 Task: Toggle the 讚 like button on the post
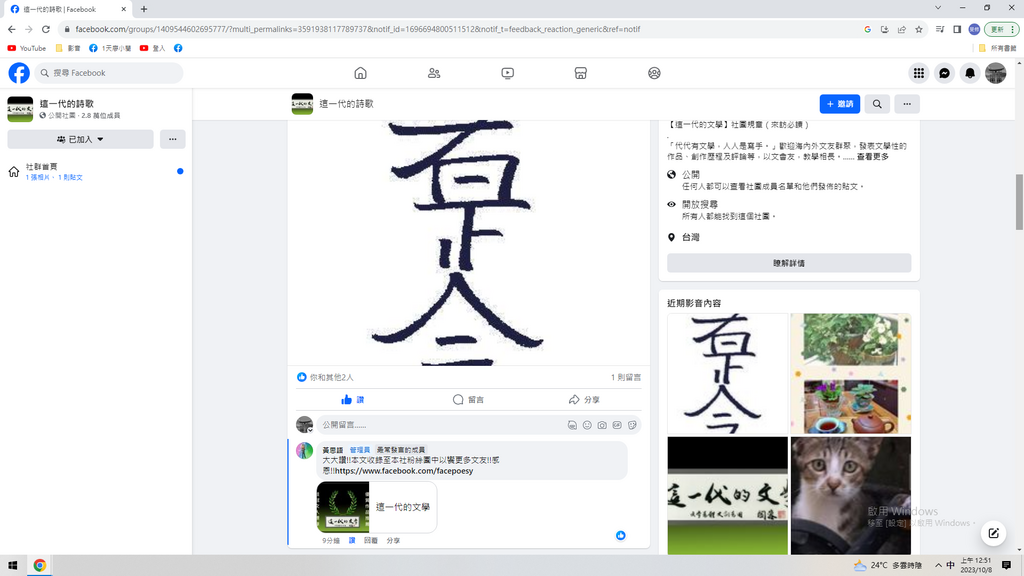[x=352, y=399]
